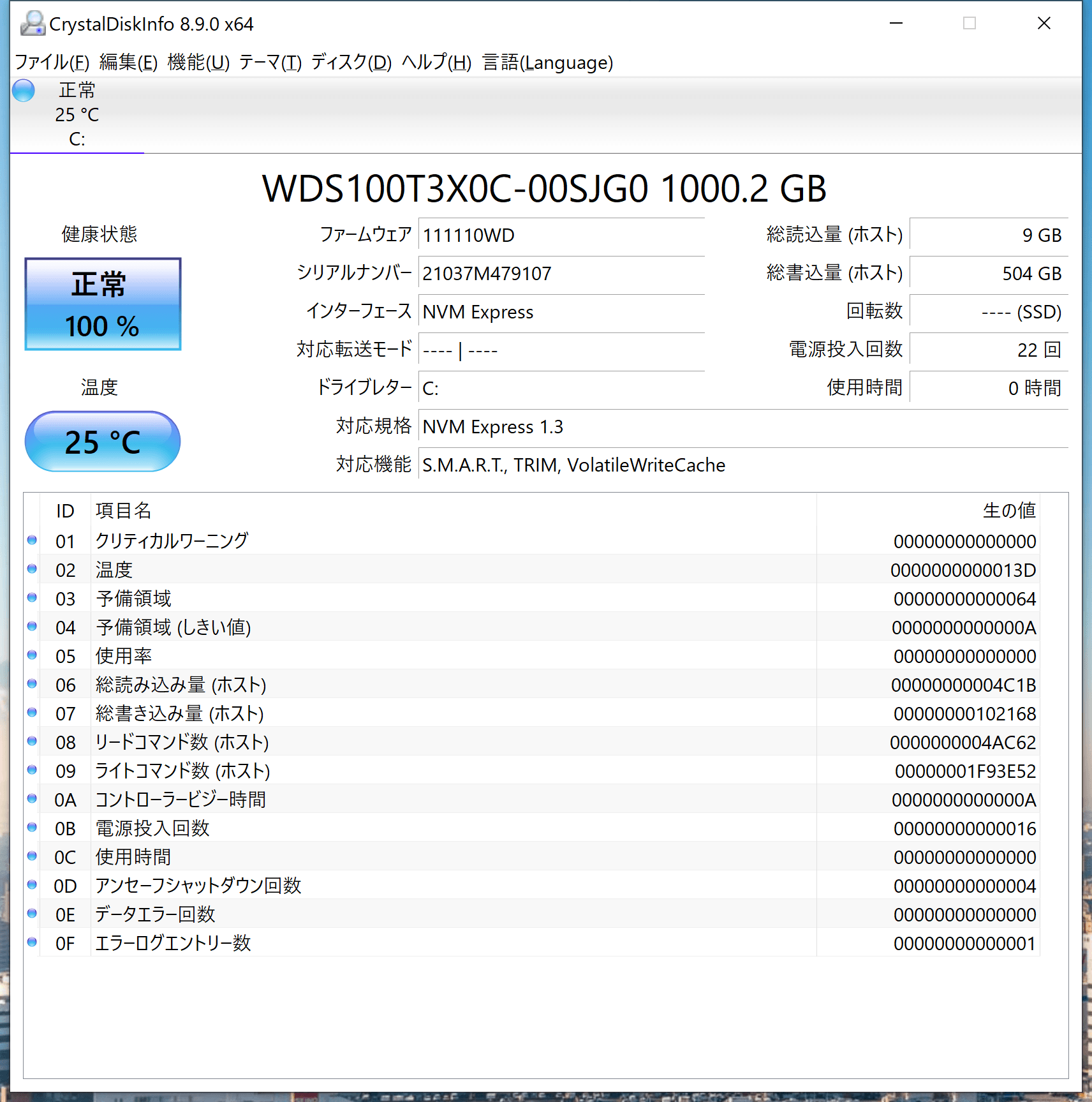This screenshot has height=1102, width=1092.
Task: Click the firmware field showing 111110WD
Action: (561, 235)
